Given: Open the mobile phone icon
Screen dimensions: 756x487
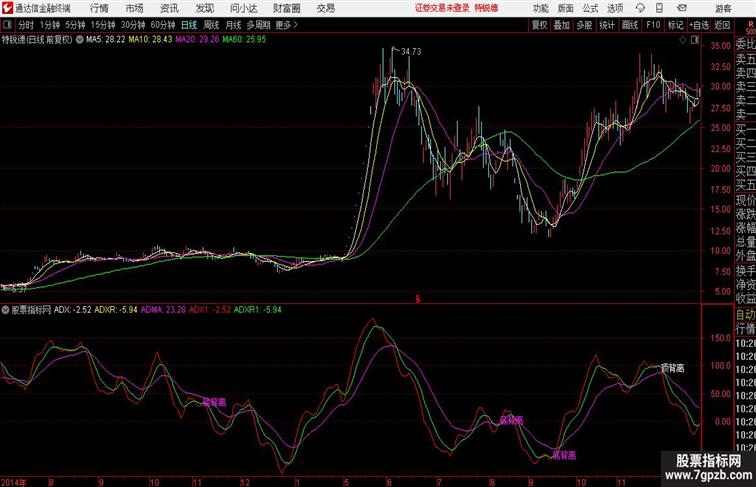Looking at the screenshot, I should (x=659, y=8).
